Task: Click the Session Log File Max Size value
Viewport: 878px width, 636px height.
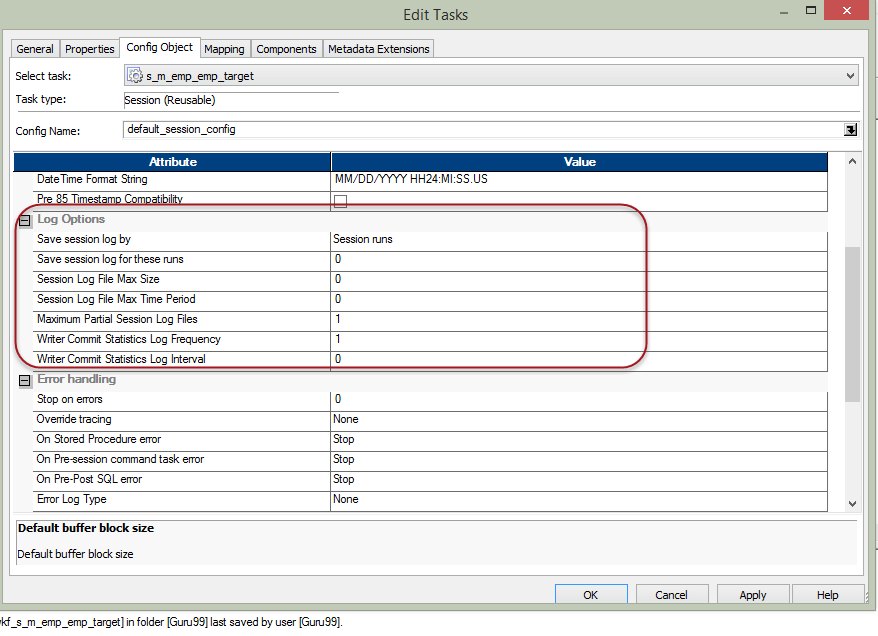Action: tap(578, 280)
